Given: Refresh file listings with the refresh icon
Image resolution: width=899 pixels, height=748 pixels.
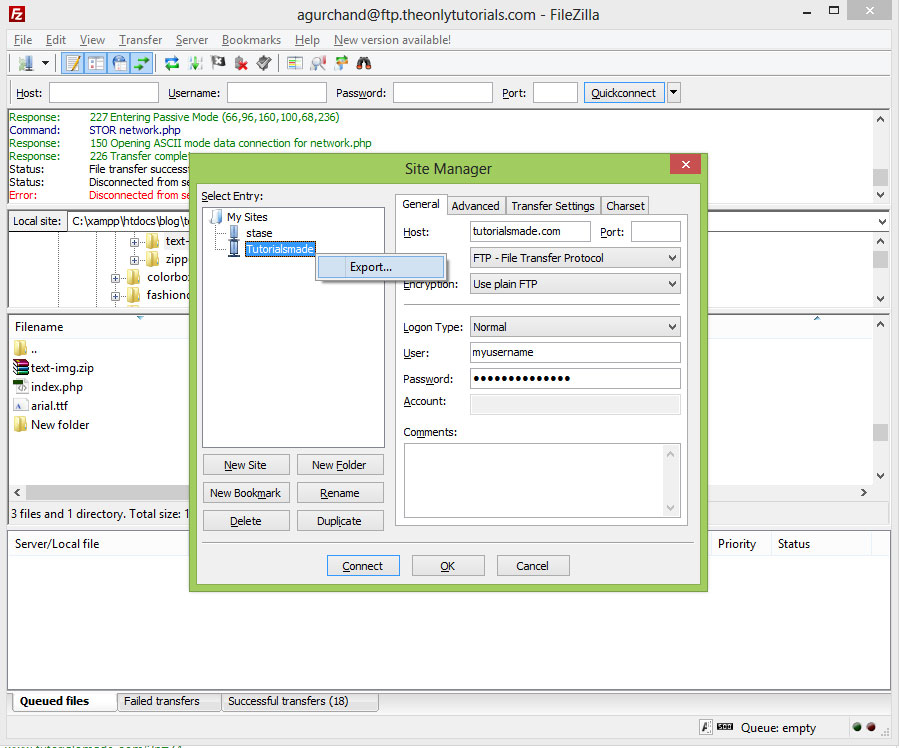Looking at the screenshot, I should (172, 62).
